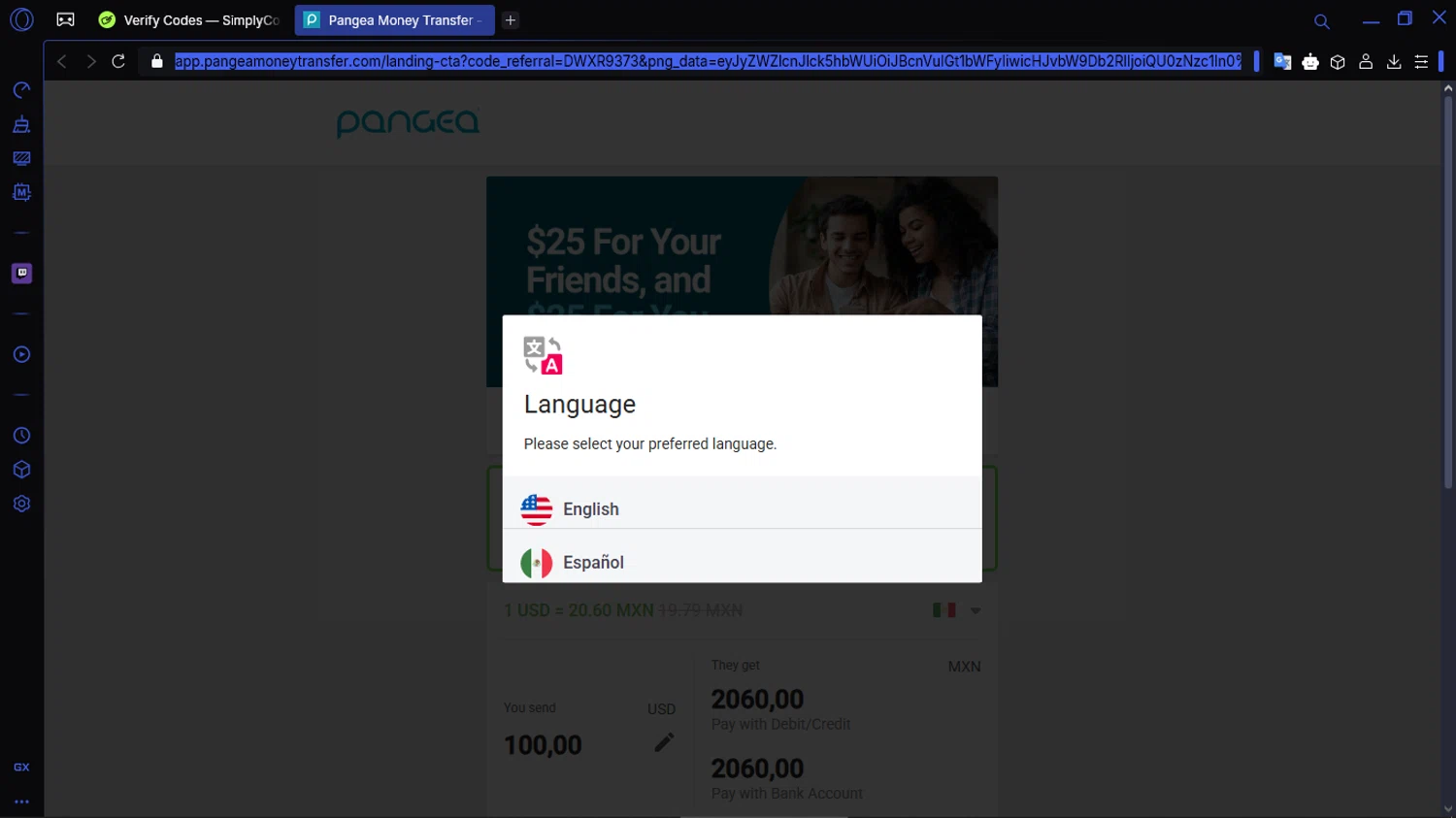This screenshot has width=1456, height=818.
Task: Click the search tabs magnifier icon
Action: click(x=1321, y=20)
